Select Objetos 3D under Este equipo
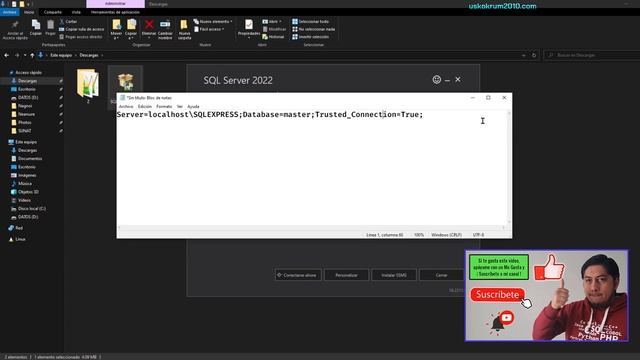Viewport: 640px width, 360px height. 28,192
